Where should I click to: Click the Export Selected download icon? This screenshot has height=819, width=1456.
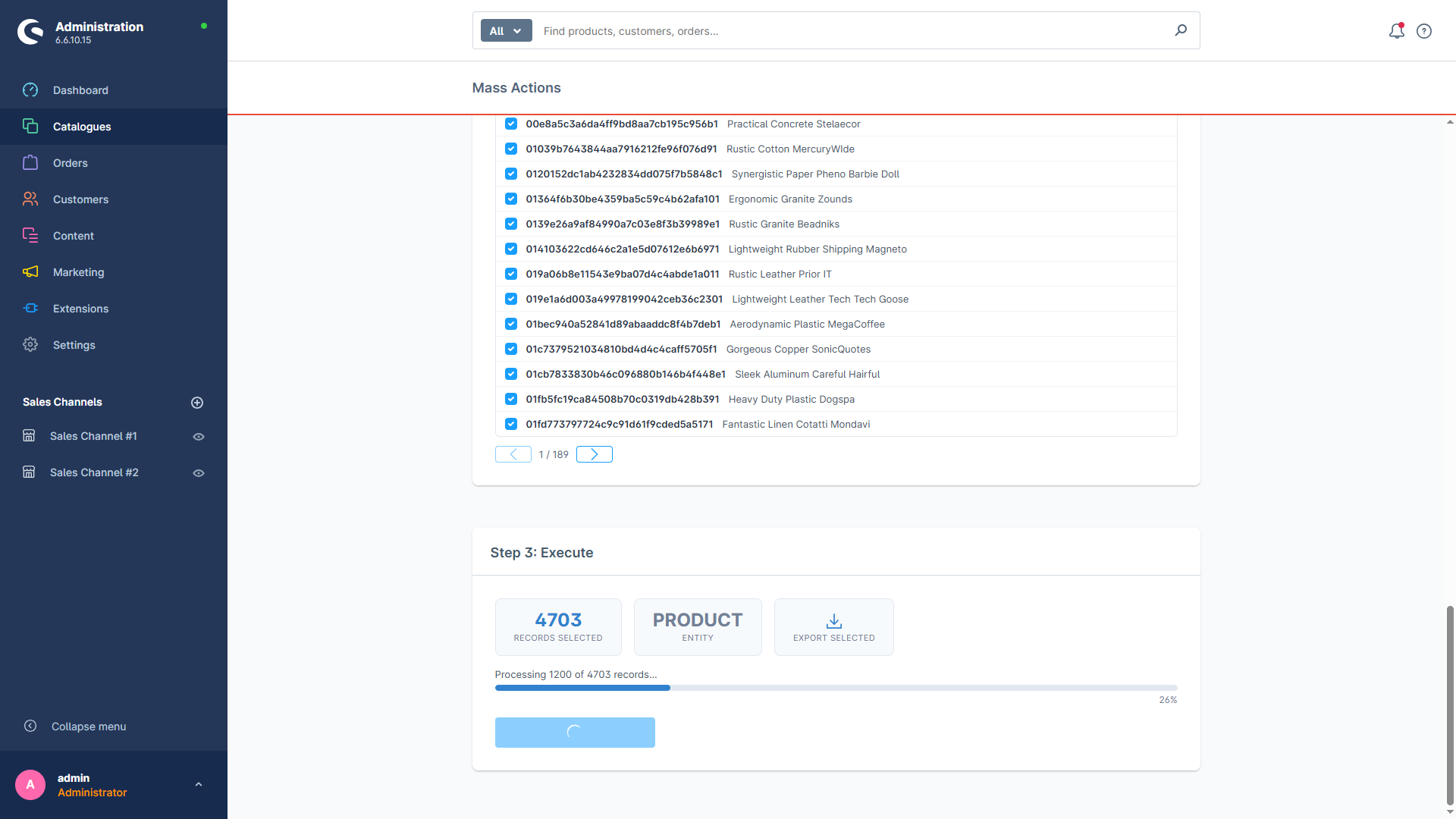(x=834, y=621)
